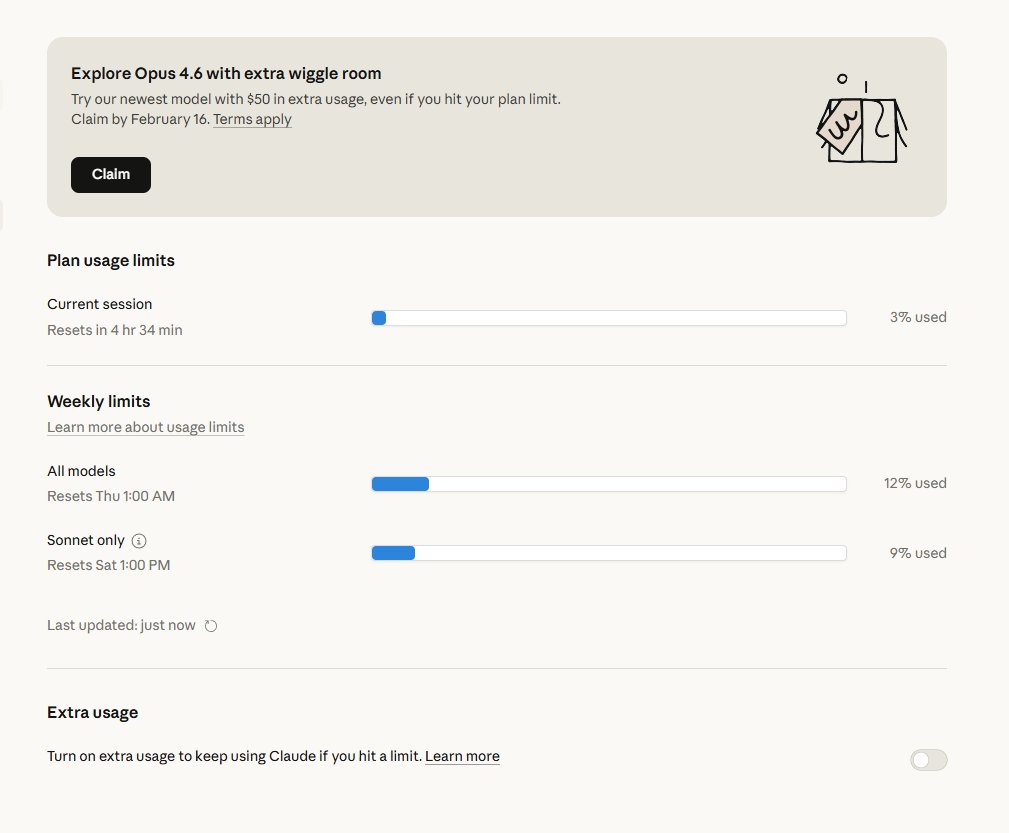Click the Current session usage progress bar
Screen dimensions: 1009x833
(x=609, y=317)
